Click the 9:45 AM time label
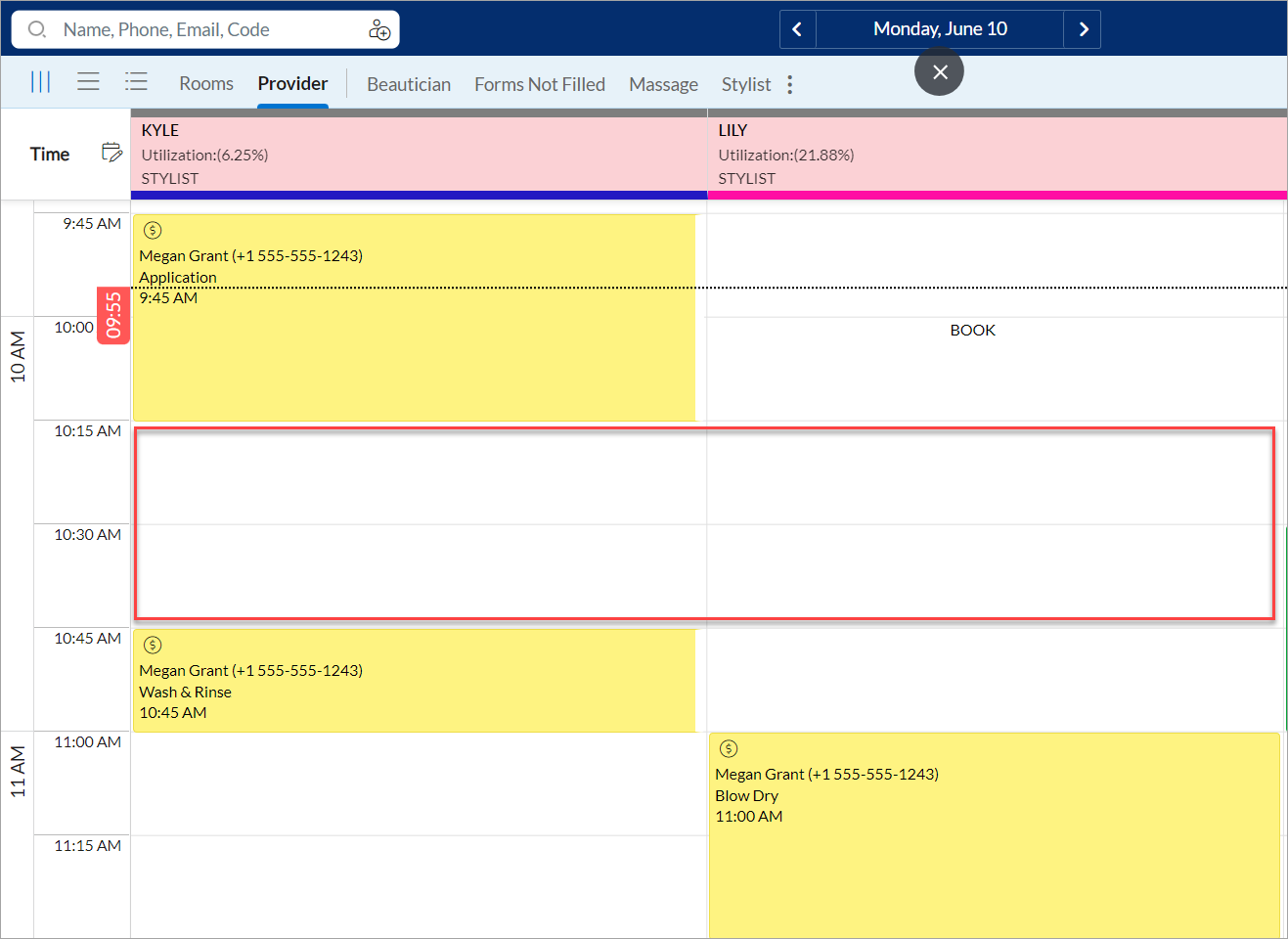 click(x=92, y=224)
